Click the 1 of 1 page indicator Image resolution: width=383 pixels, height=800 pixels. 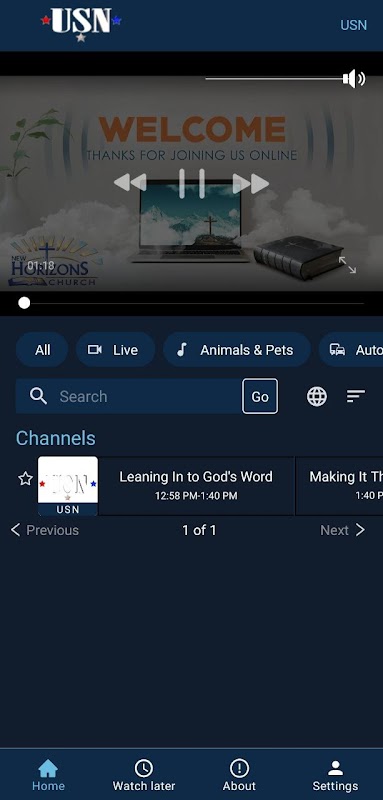199,530
